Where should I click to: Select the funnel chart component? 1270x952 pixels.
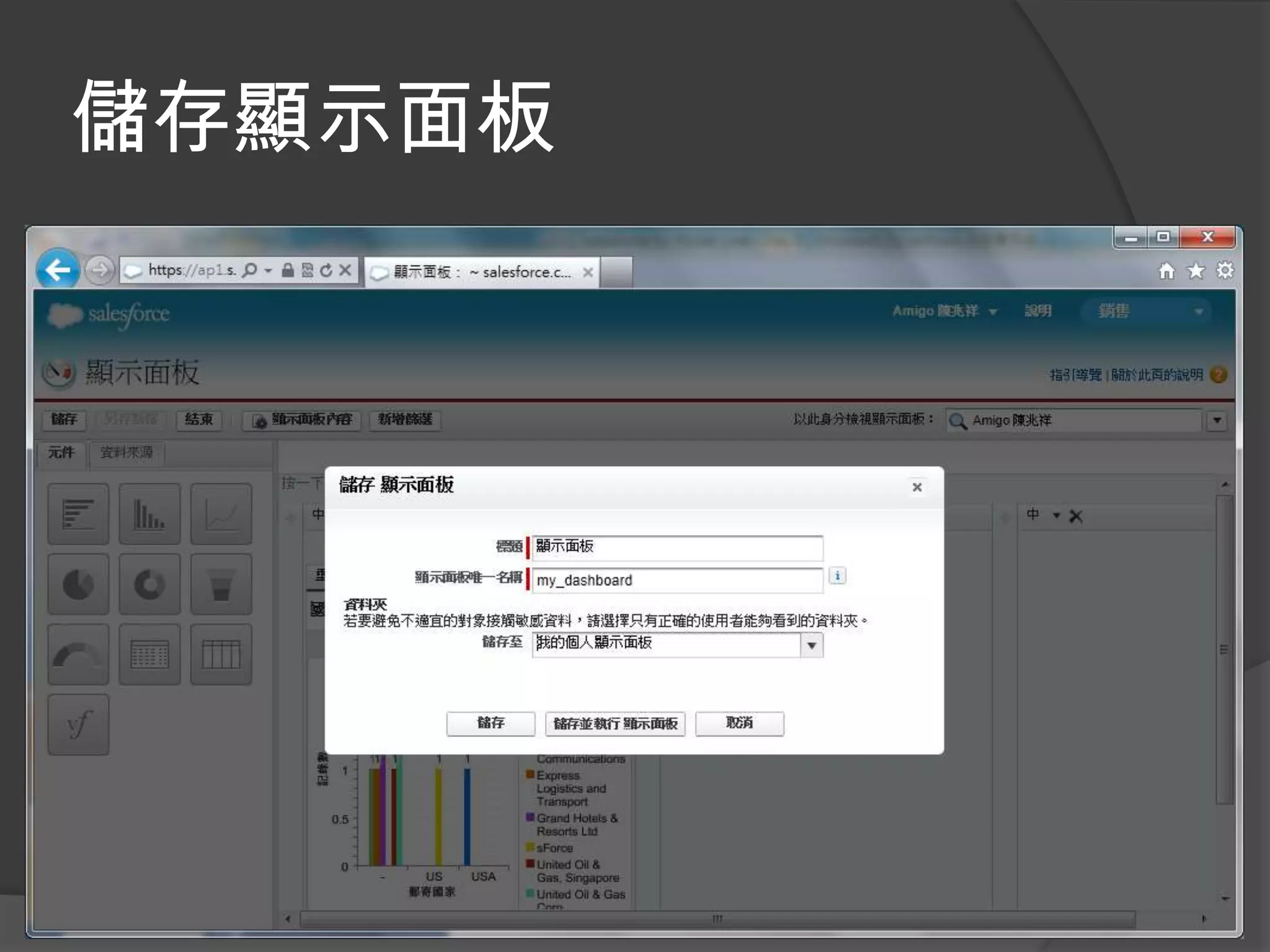coord(221,584)
